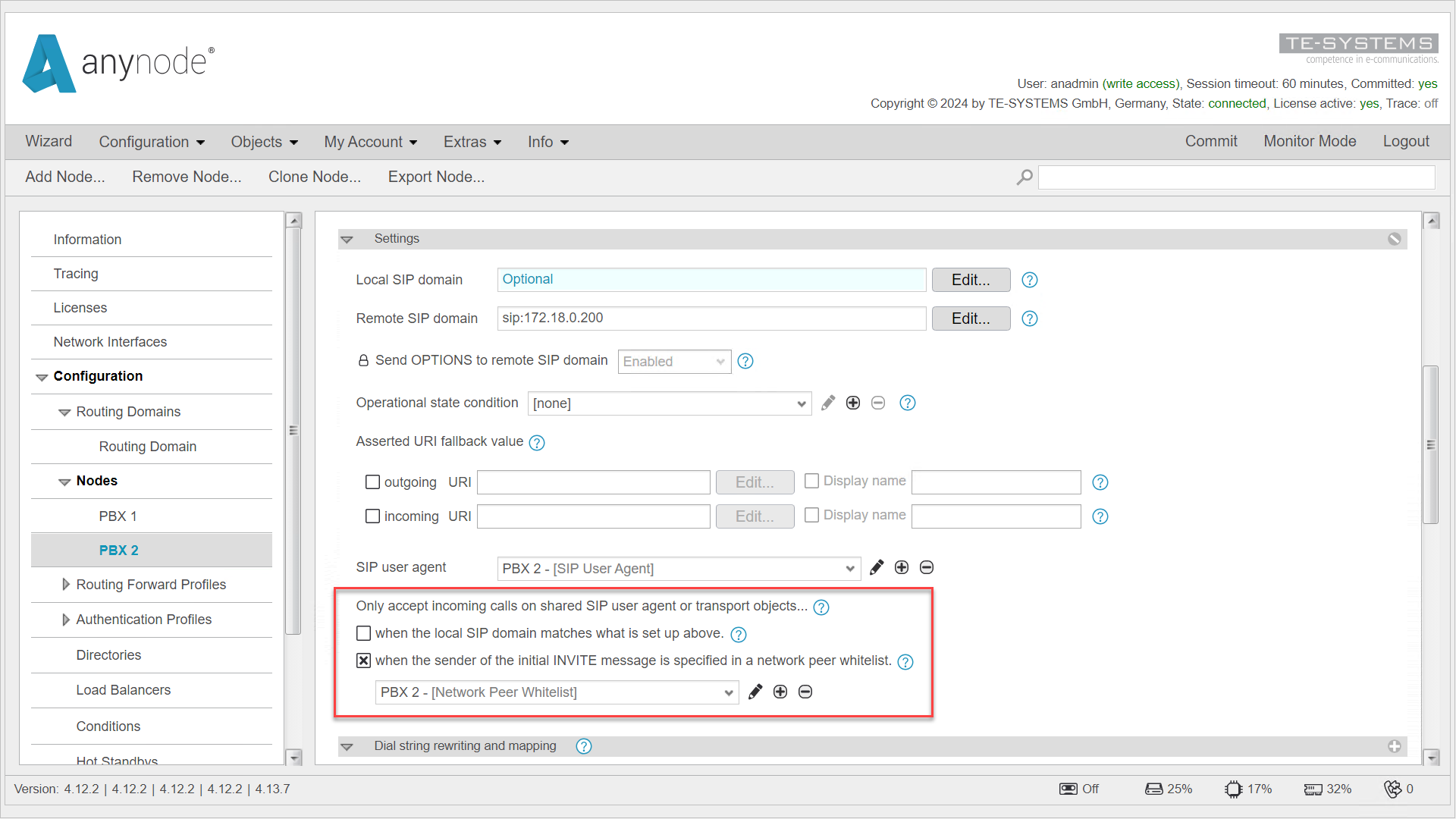Expand the Dial string rewriting and mapping section
Image resolution: width=1456 pixels, height=819 pixels.
(x=348, y=746)
